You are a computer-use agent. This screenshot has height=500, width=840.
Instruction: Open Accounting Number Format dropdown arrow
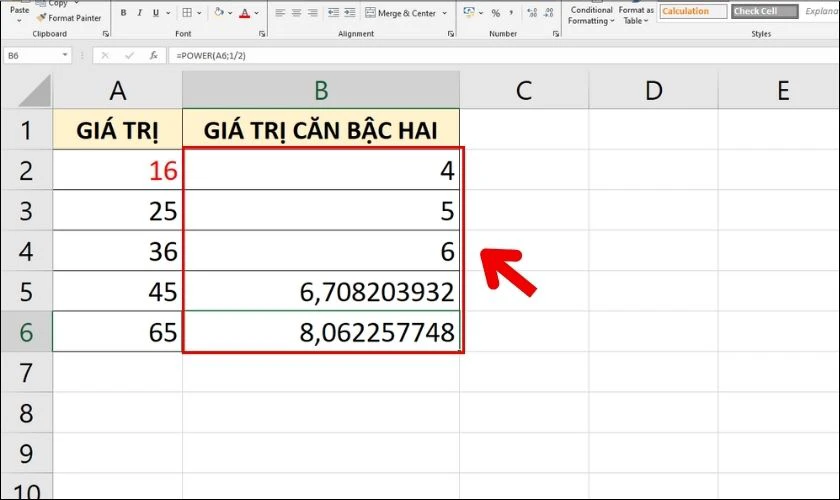[481, 13]
